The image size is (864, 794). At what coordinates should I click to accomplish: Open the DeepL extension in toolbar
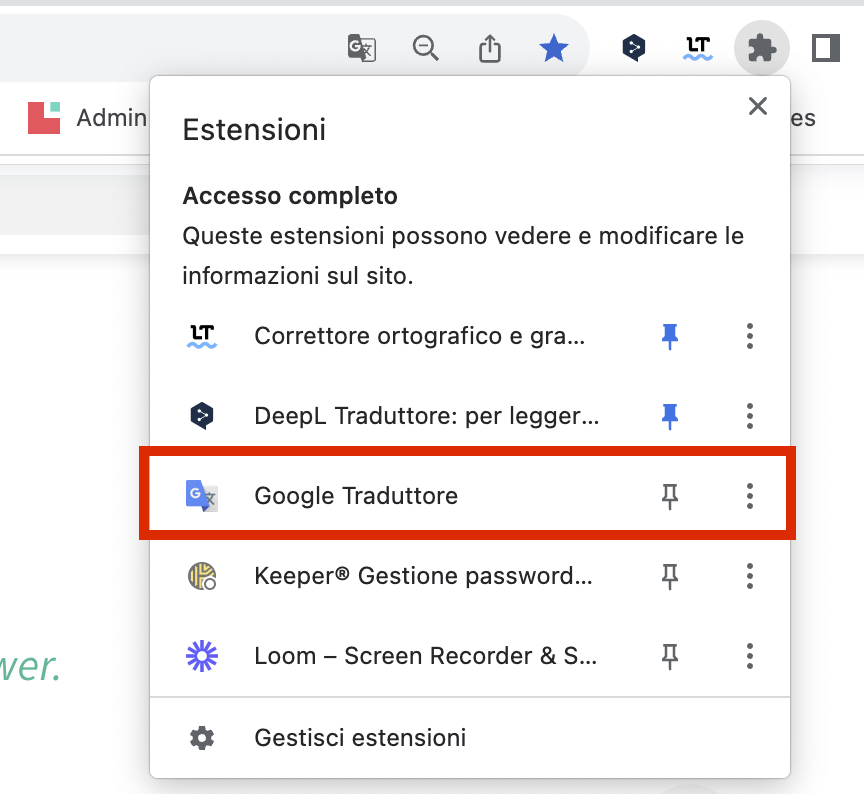coord(633,48)
